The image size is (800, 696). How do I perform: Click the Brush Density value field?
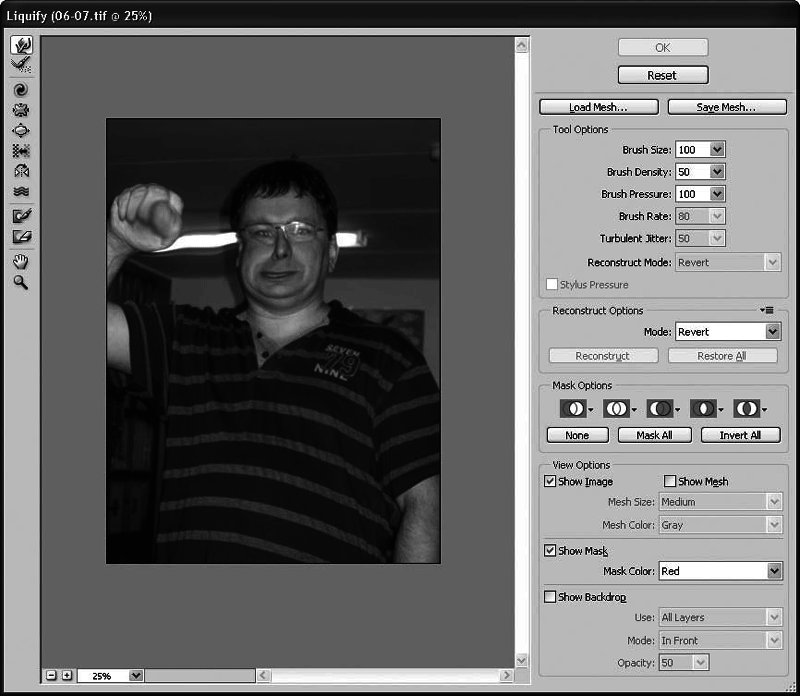click(x=693, y=172)
